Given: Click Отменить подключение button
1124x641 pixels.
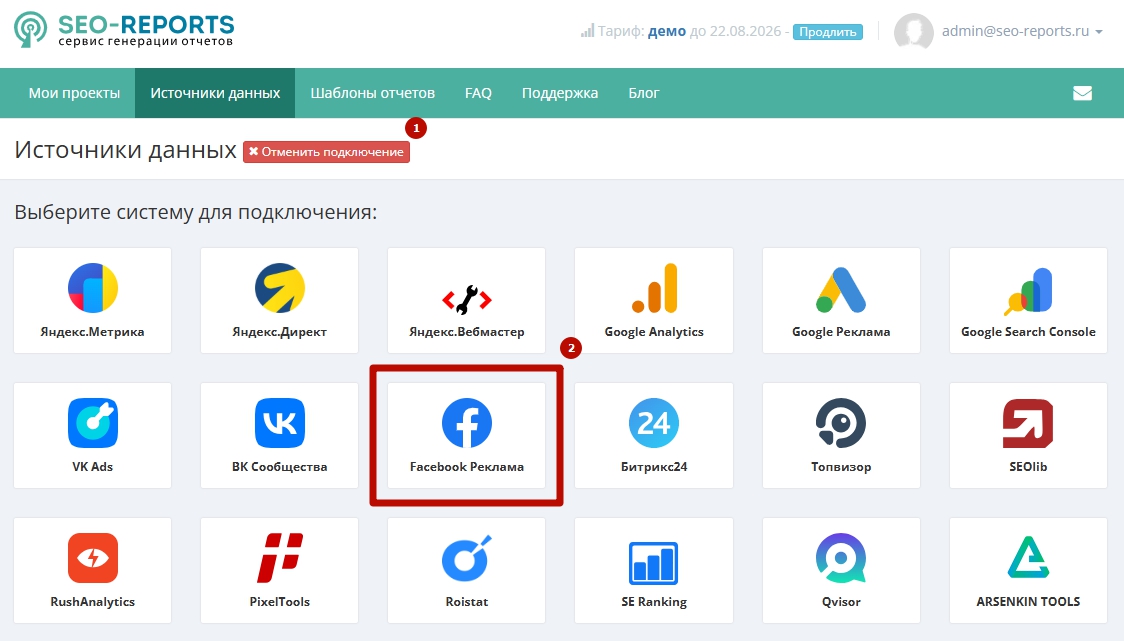Looking at the screenshot, I should tap(326, 152).
